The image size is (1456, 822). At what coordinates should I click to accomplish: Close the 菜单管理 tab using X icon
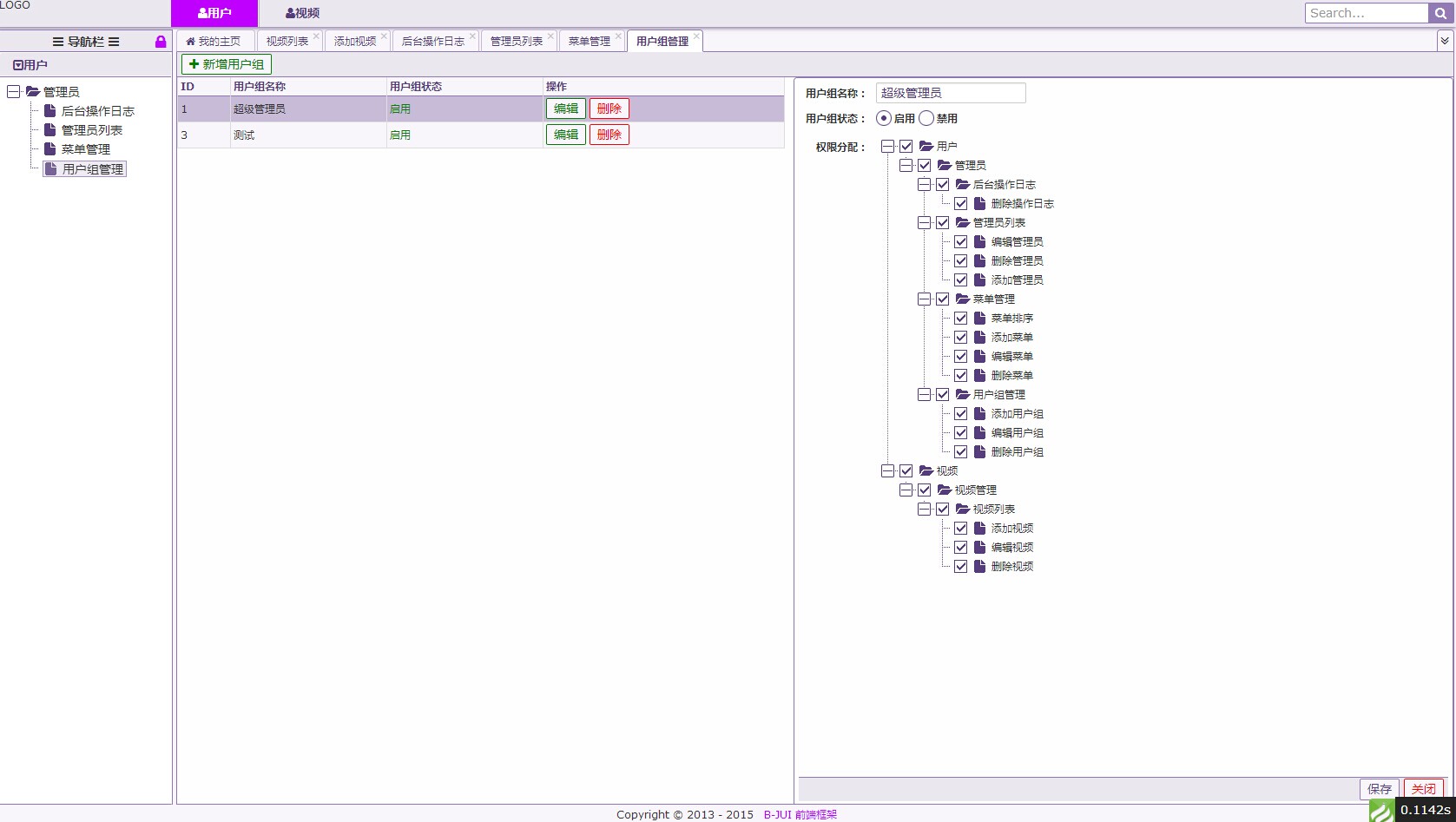pyautogui.click(x=618, y=36)
